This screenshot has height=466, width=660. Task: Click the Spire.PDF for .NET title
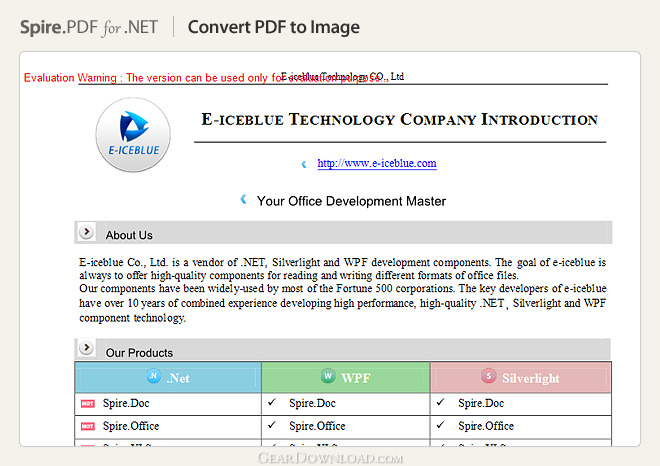89,27
